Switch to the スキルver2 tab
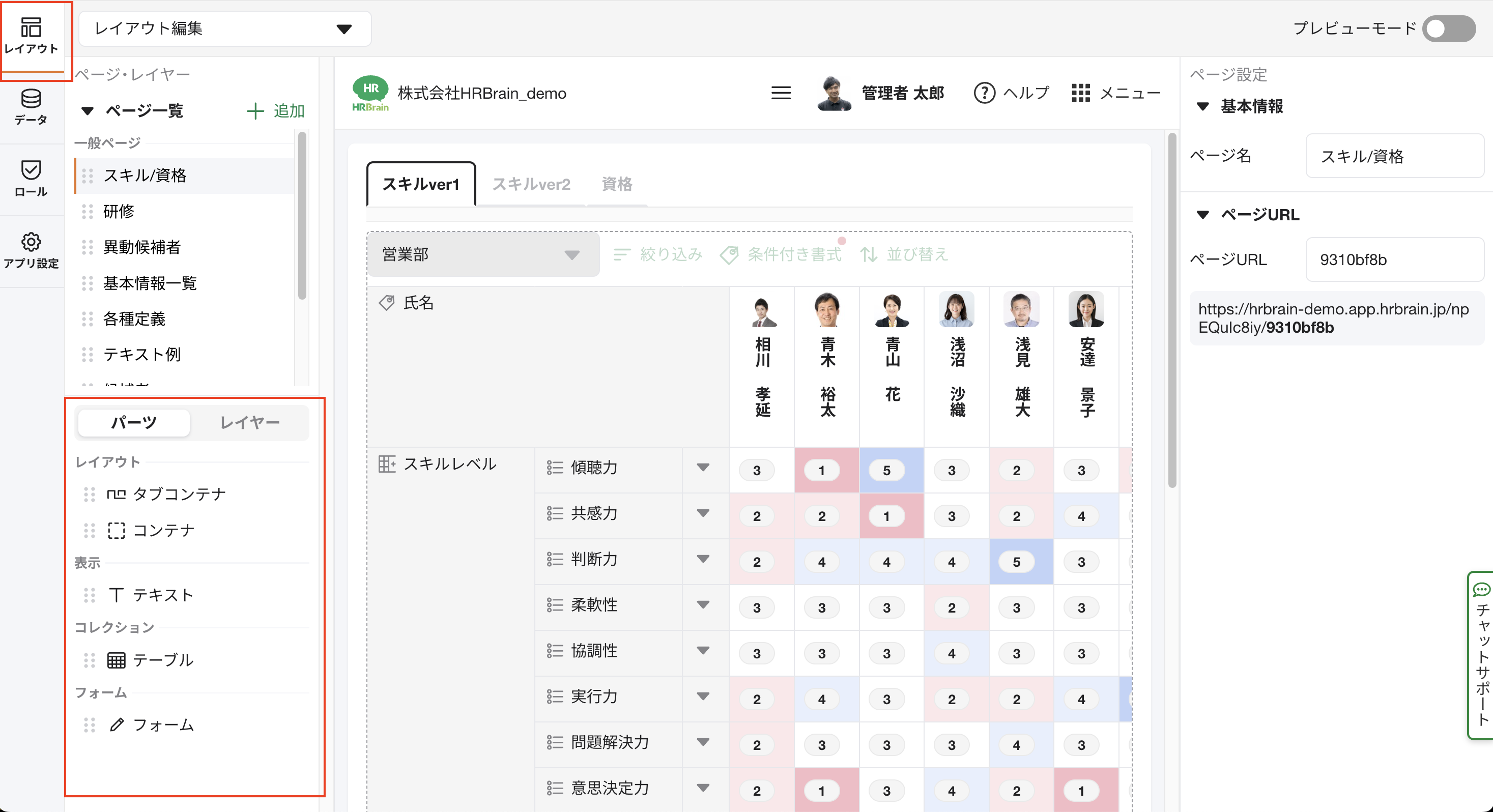The height and width of the screenshot is (812, 1493). coord(531,184)
